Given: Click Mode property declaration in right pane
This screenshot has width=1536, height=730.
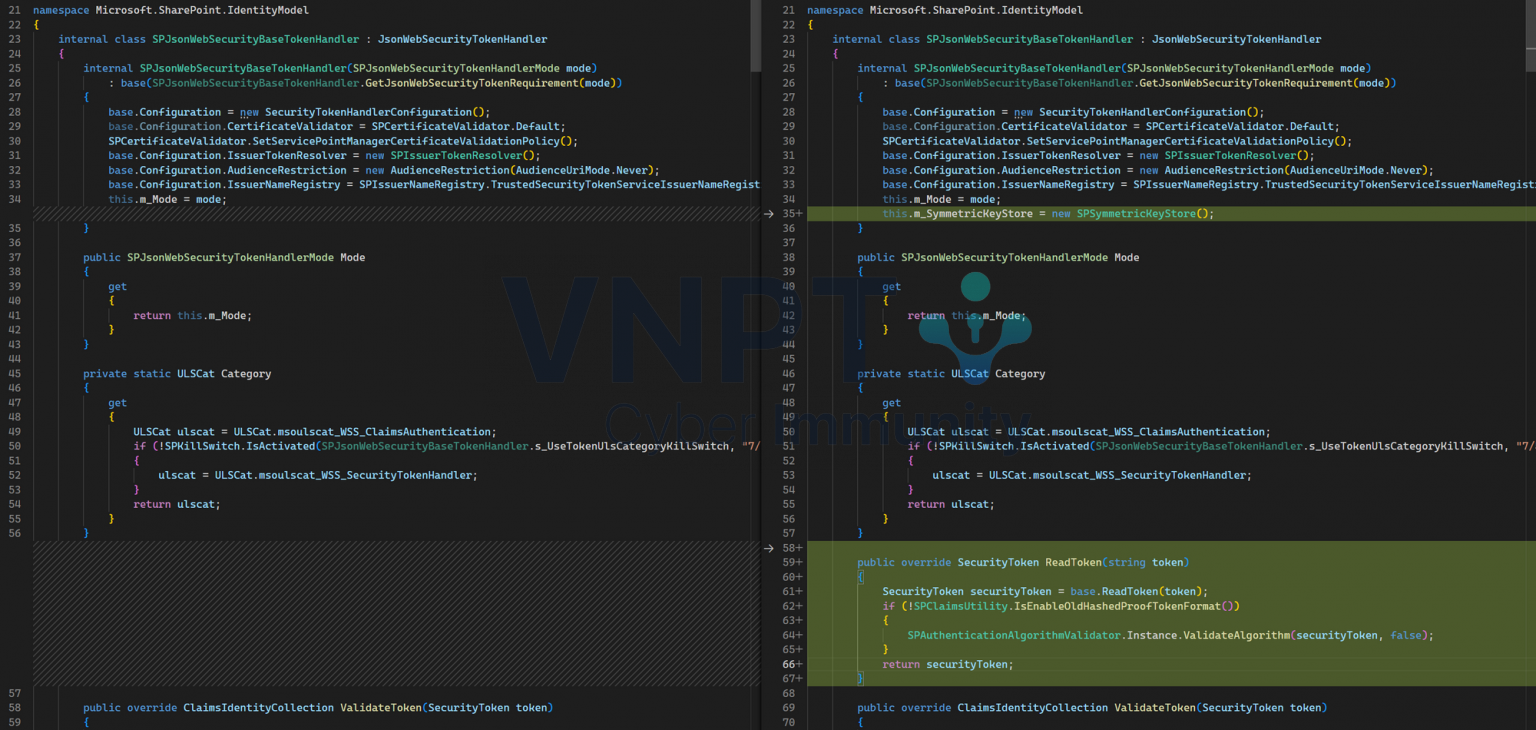Looking at the screenshot, I should click(x=998, y=257).
